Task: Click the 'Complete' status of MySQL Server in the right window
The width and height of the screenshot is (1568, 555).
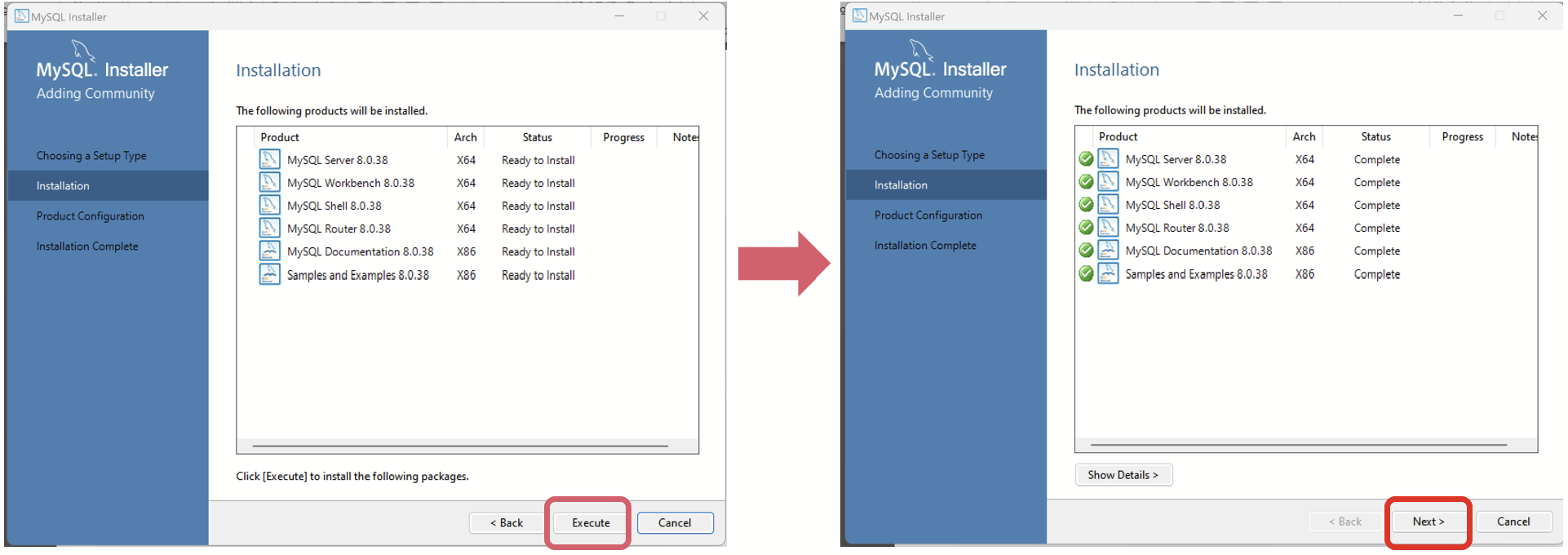Action: 1377,159
